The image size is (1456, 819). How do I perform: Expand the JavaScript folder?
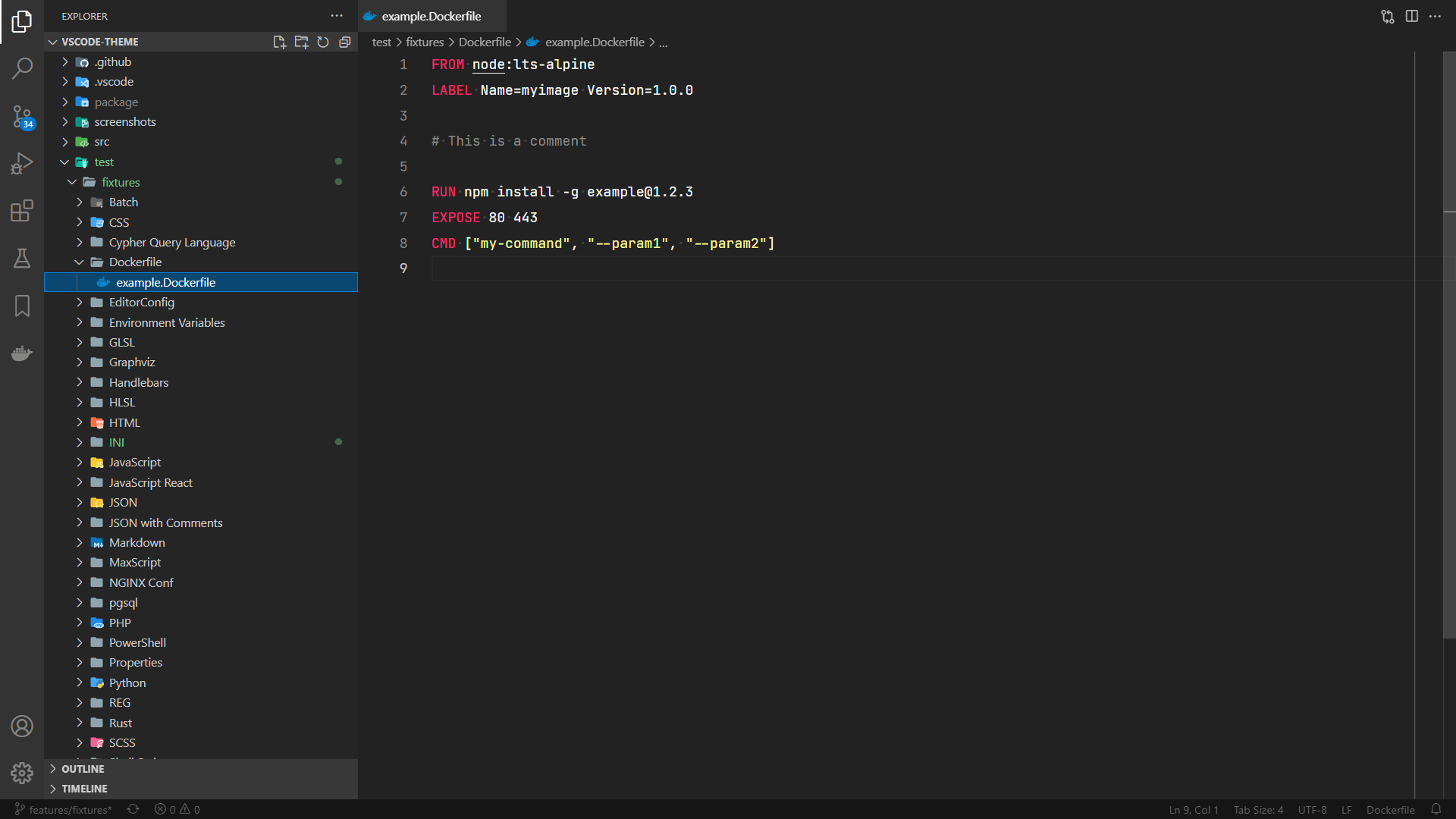[134, 462]
